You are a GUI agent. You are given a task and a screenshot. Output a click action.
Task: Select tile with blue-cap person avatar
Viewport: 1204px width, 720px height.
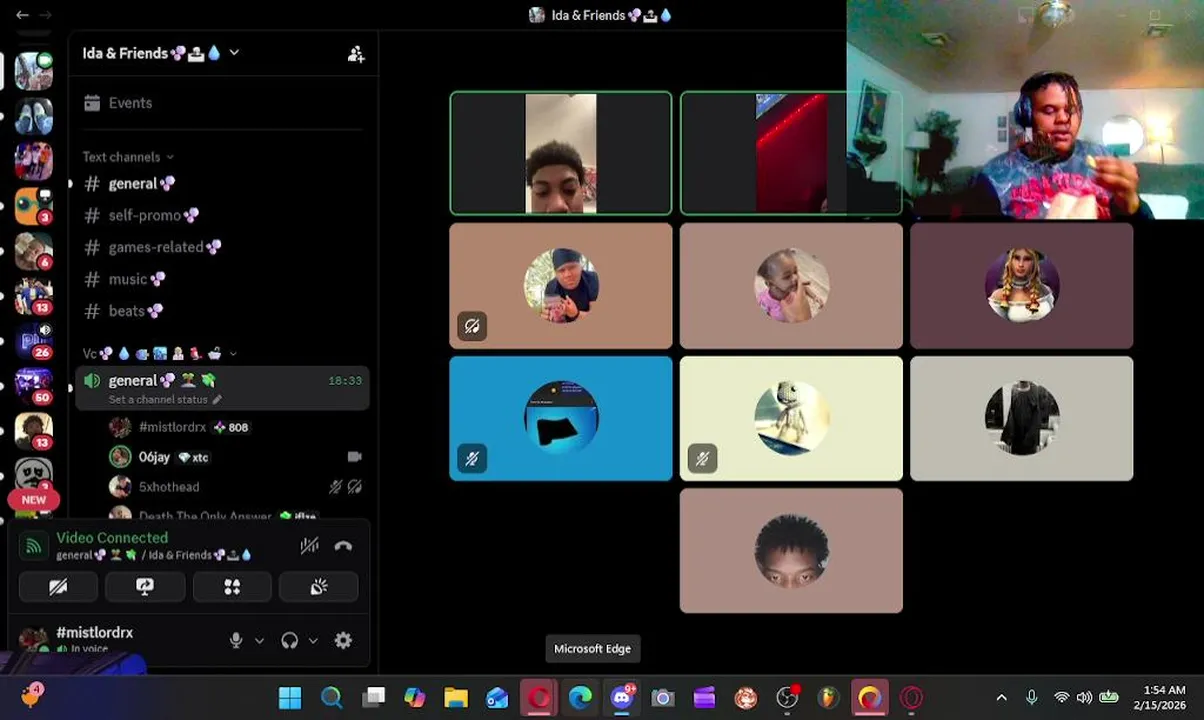561,286
